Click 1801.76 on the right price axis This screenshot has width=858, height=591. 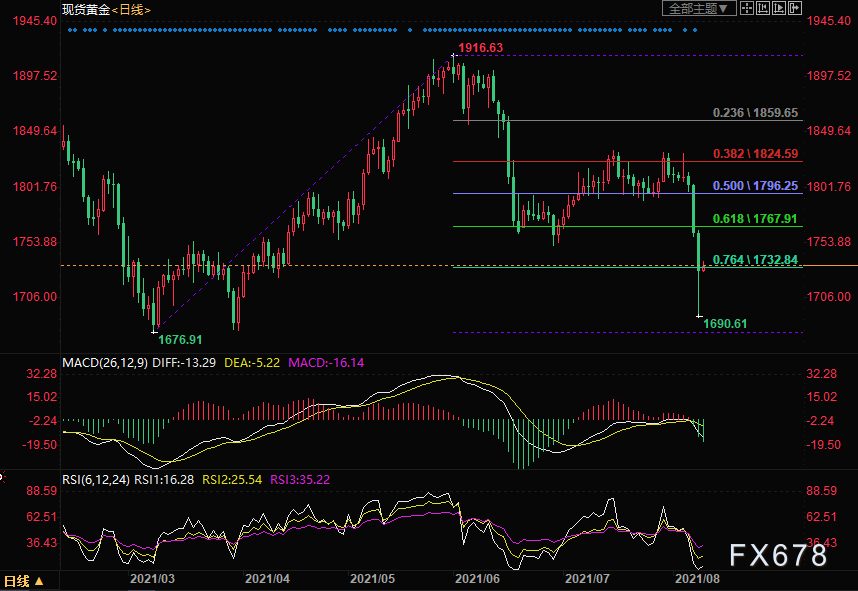[x=830, y=187]
